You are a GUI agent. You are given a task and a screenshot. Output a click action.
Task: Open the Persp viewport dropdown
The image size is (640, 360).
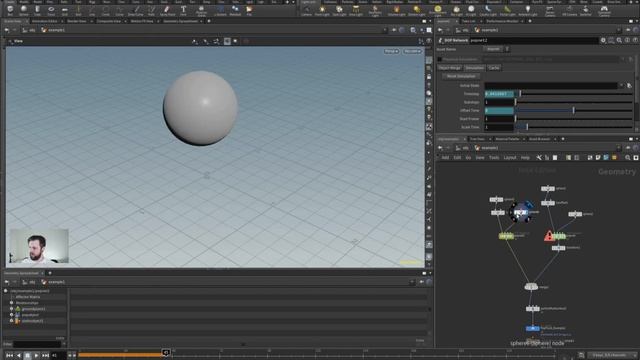pos(391,51)
